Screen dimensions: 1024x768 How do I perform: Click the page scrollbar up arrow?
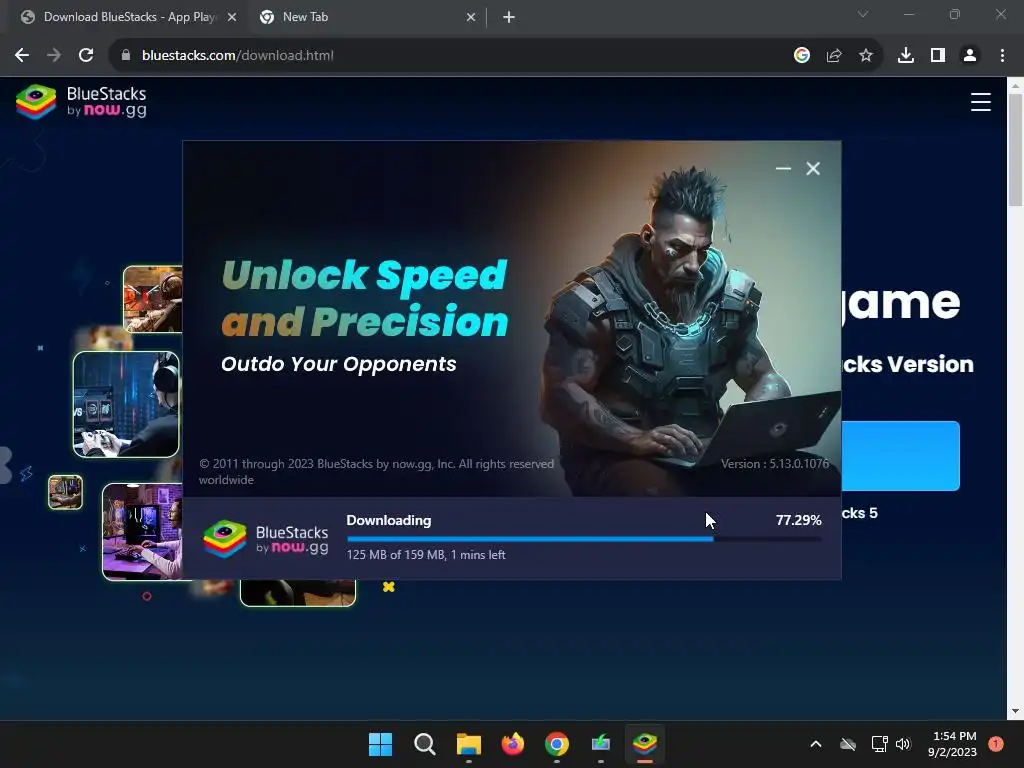(1015, 86)
